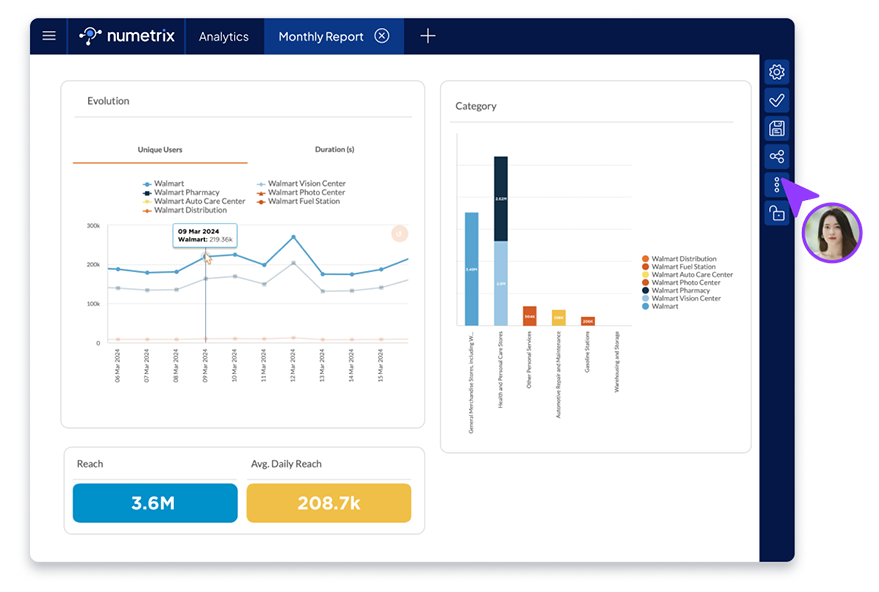Click the 06 Mar 2024 axis label
Screen dimensions: 879x592
click(x=118, y=366)
